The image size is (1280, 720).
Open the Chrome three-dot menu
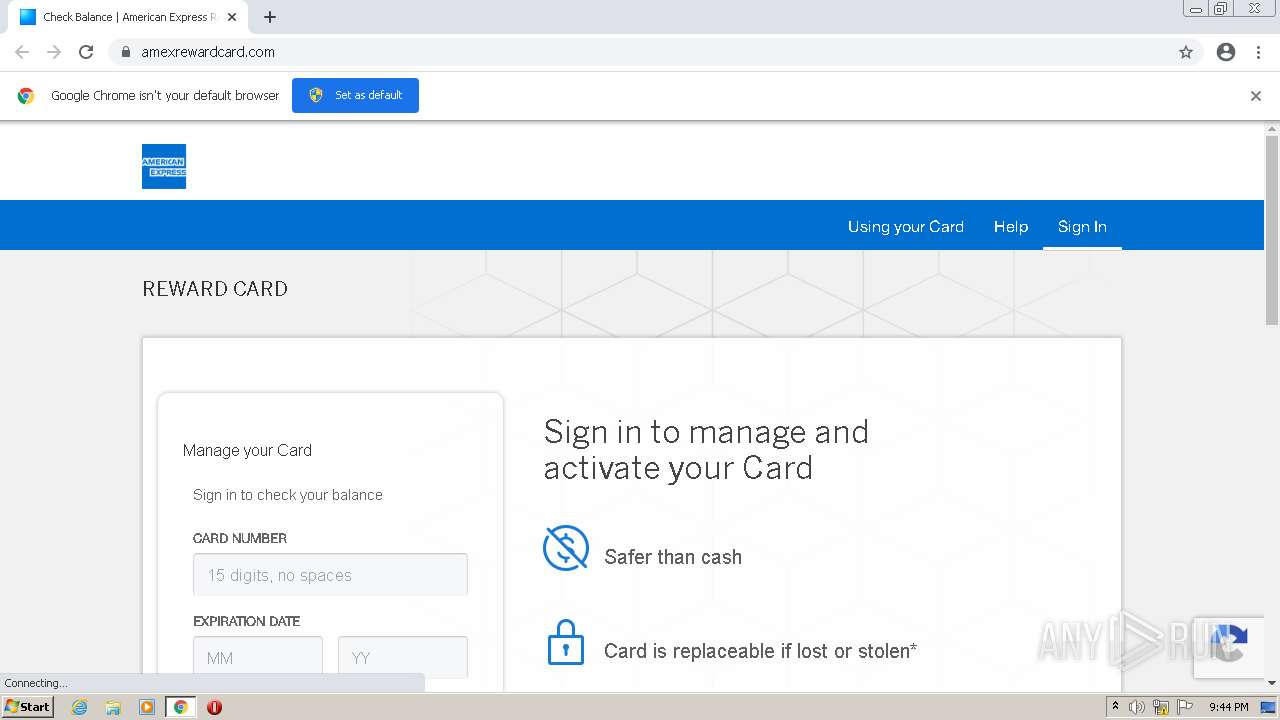click(1258, 52)
